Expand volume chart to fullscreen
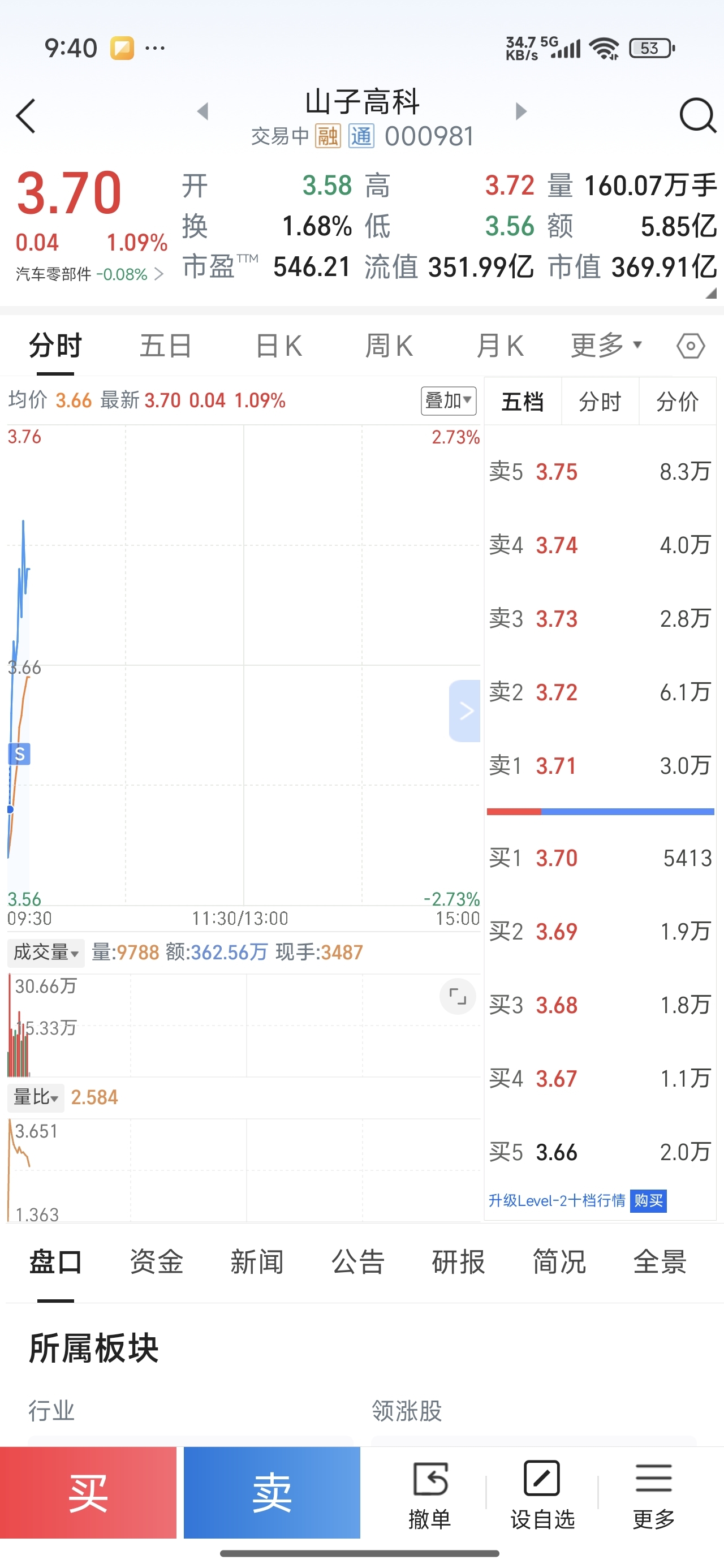 coord(457,997)
